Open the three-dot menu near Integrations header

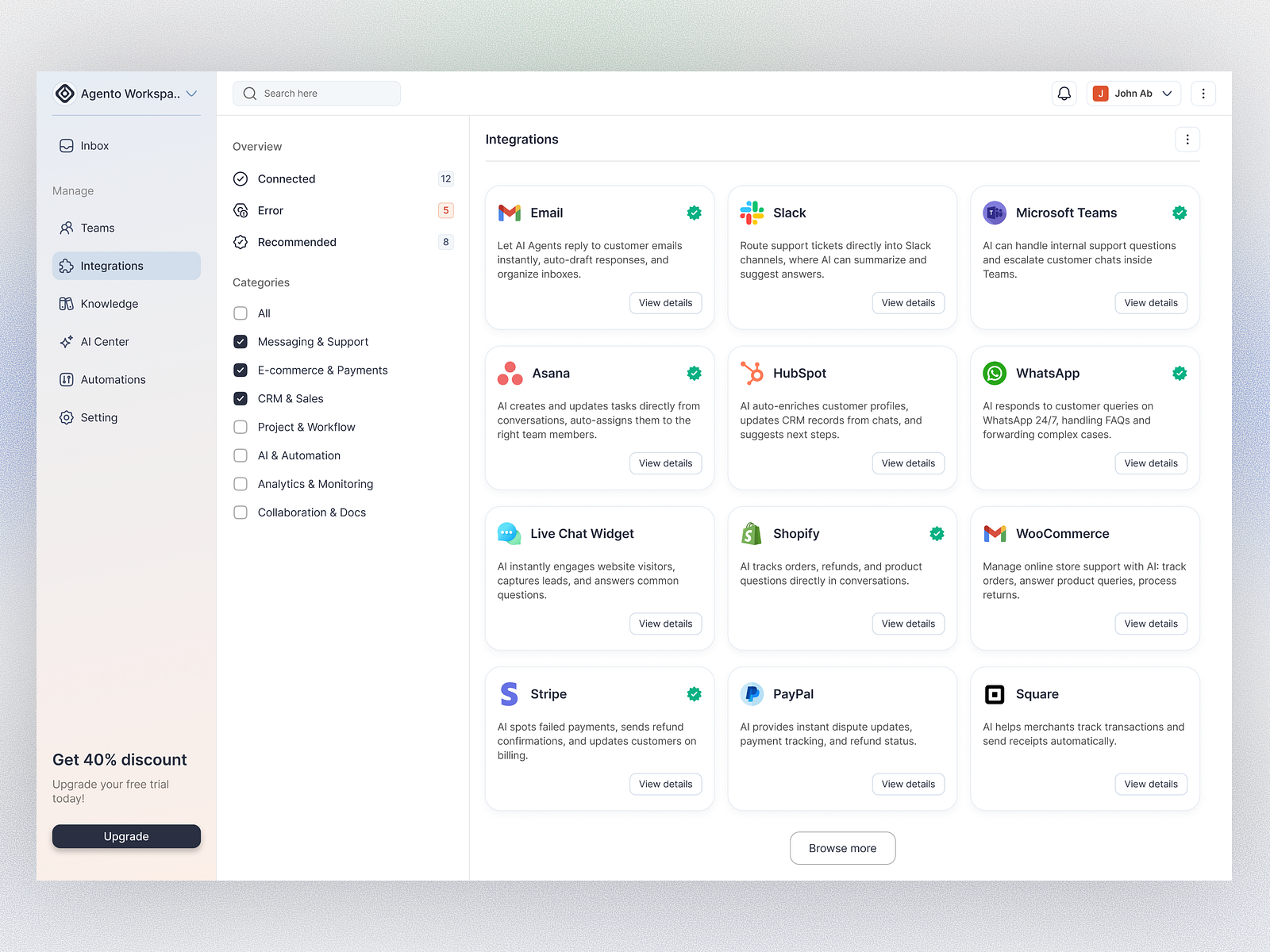[1187, 139]
